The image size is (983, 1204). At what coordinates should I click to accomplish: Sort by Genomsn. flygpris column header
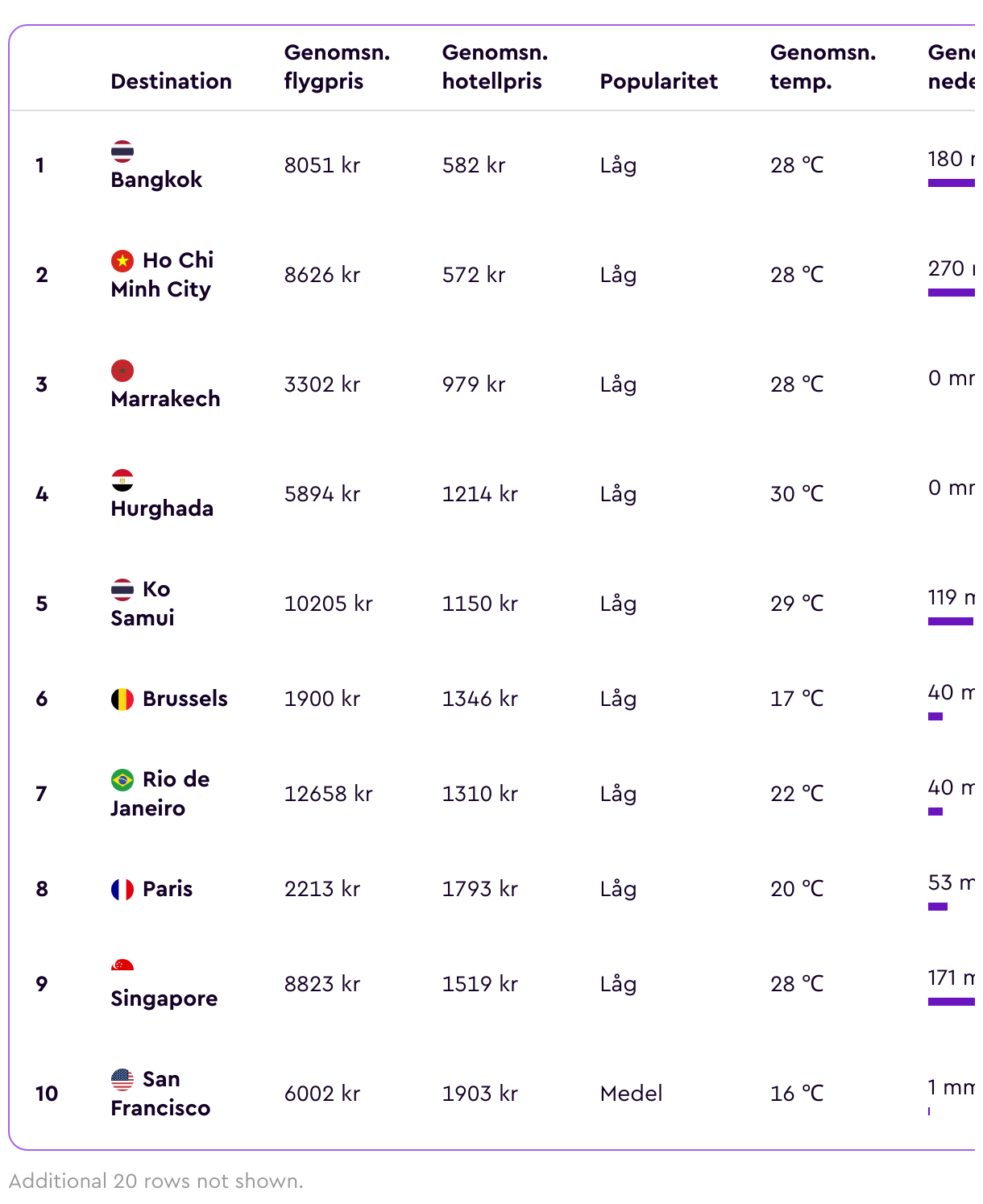coord(337,67)
